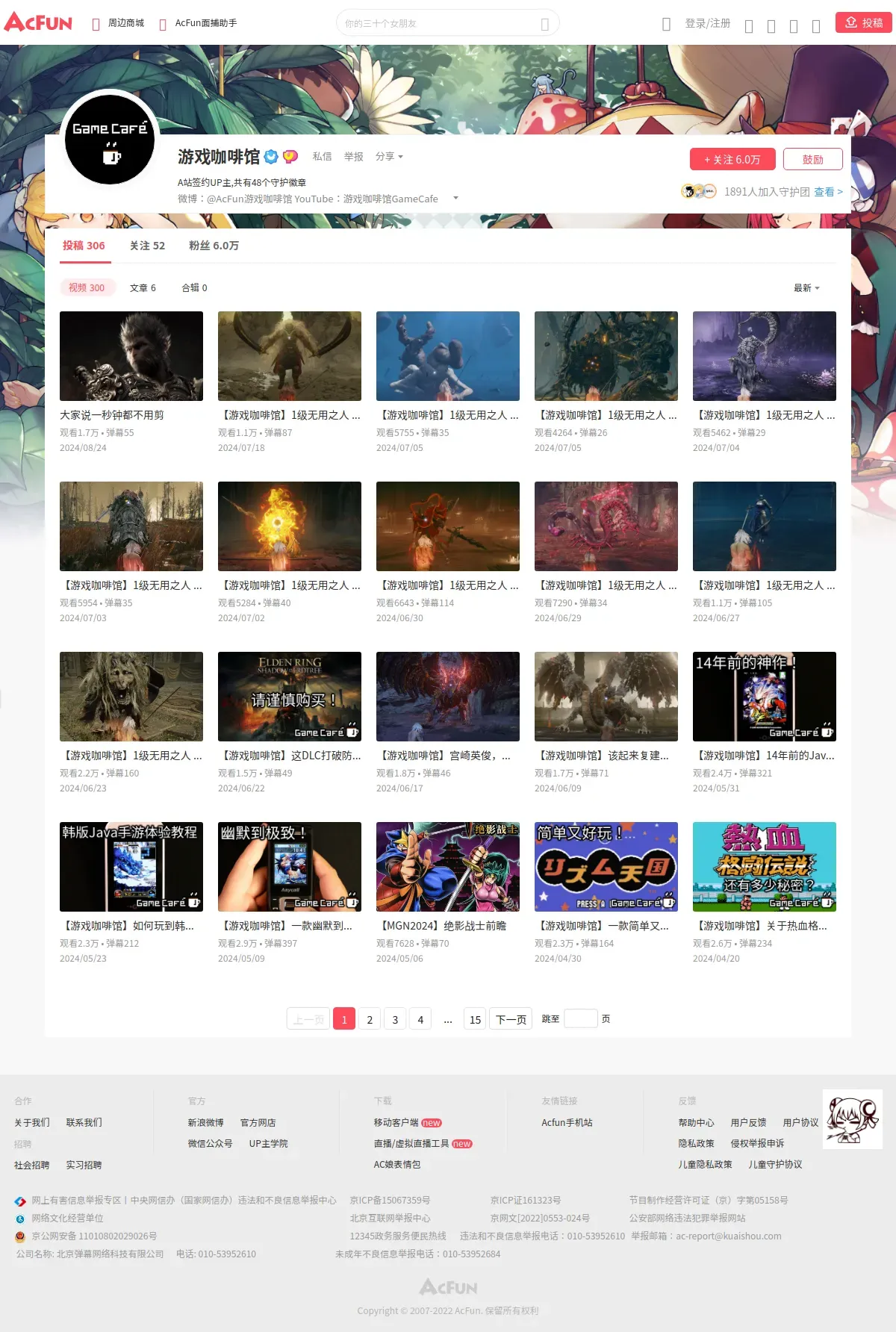Open the 韩版Java手游体验教程 thumbnail
This screenshot has height=1332, width=896.
pos(131,867)
